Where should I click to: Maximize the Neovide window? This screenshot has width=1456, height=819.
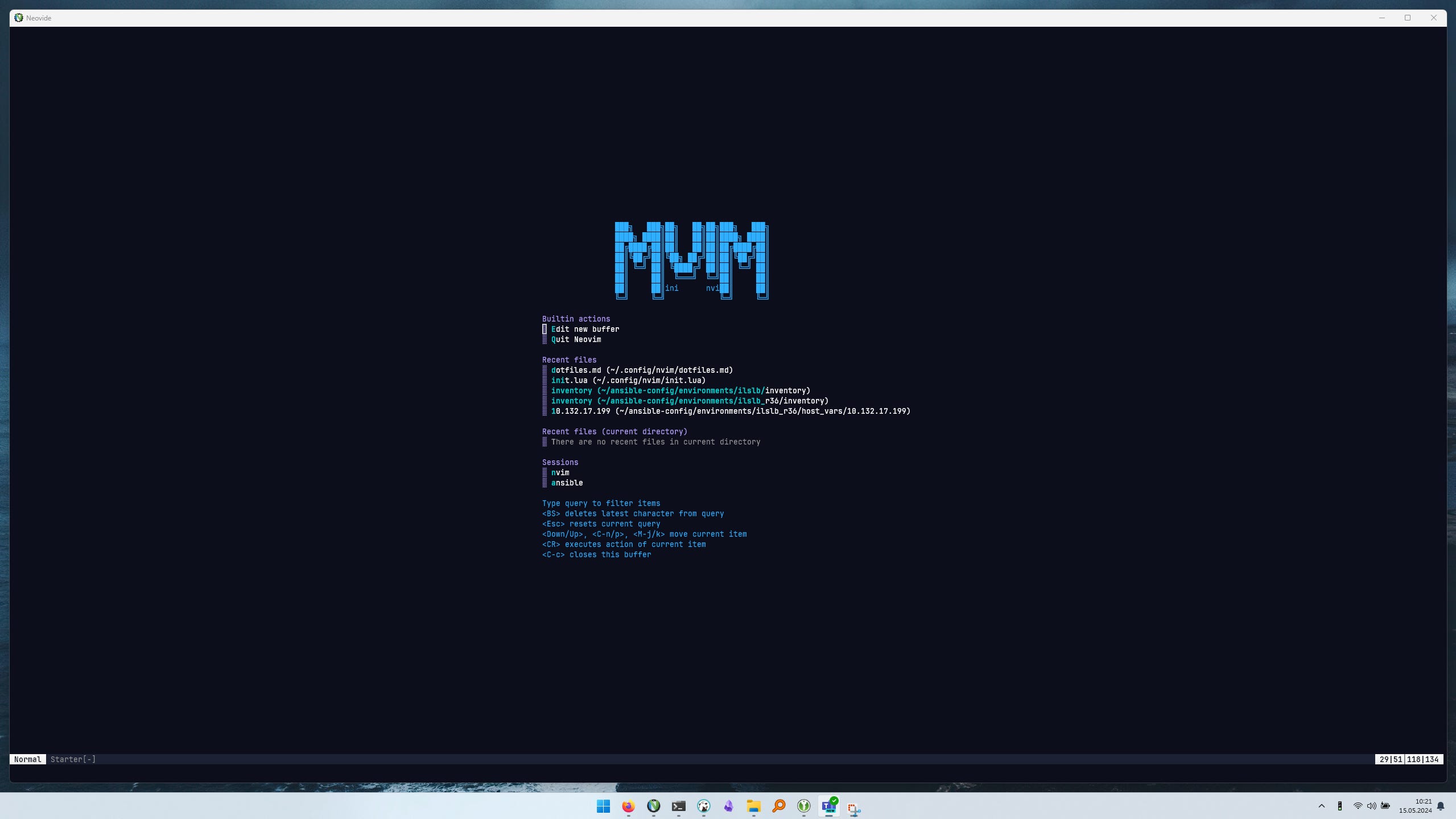[1408, 18]
